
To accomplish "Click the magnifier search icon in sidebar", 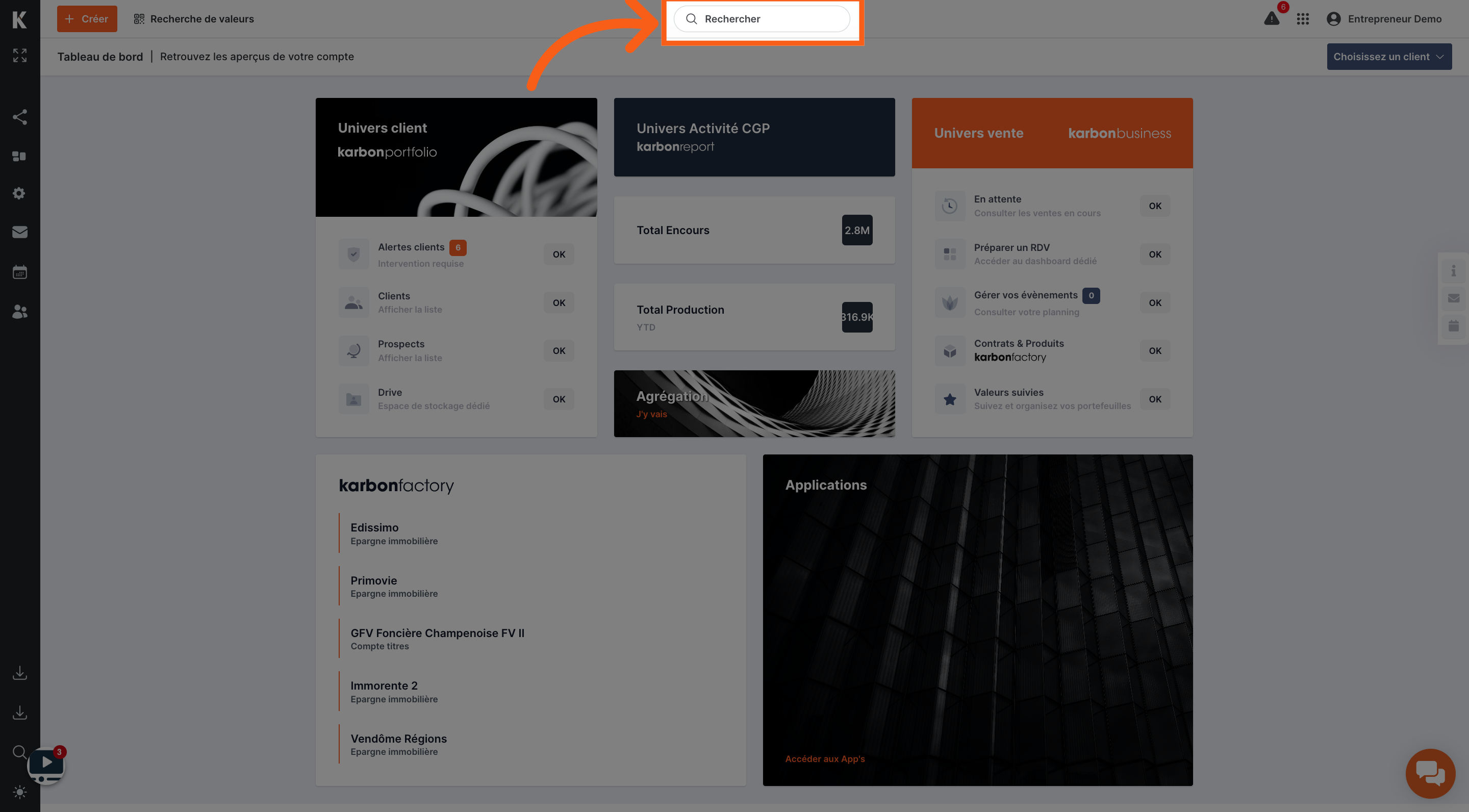I will tap(19, 751).
